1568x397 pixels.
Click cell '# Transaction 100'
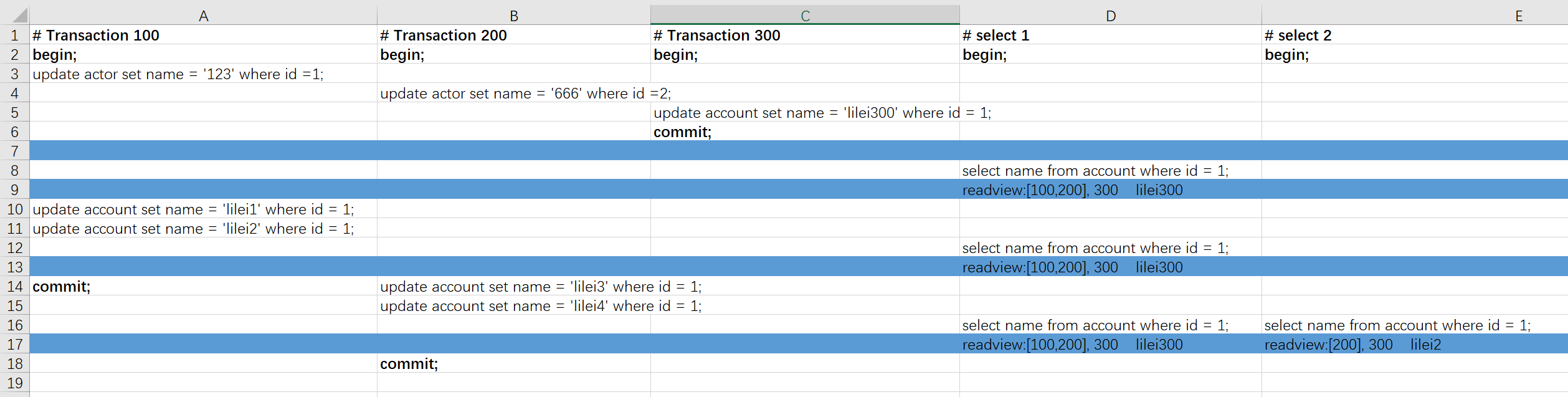coord(203,35)
